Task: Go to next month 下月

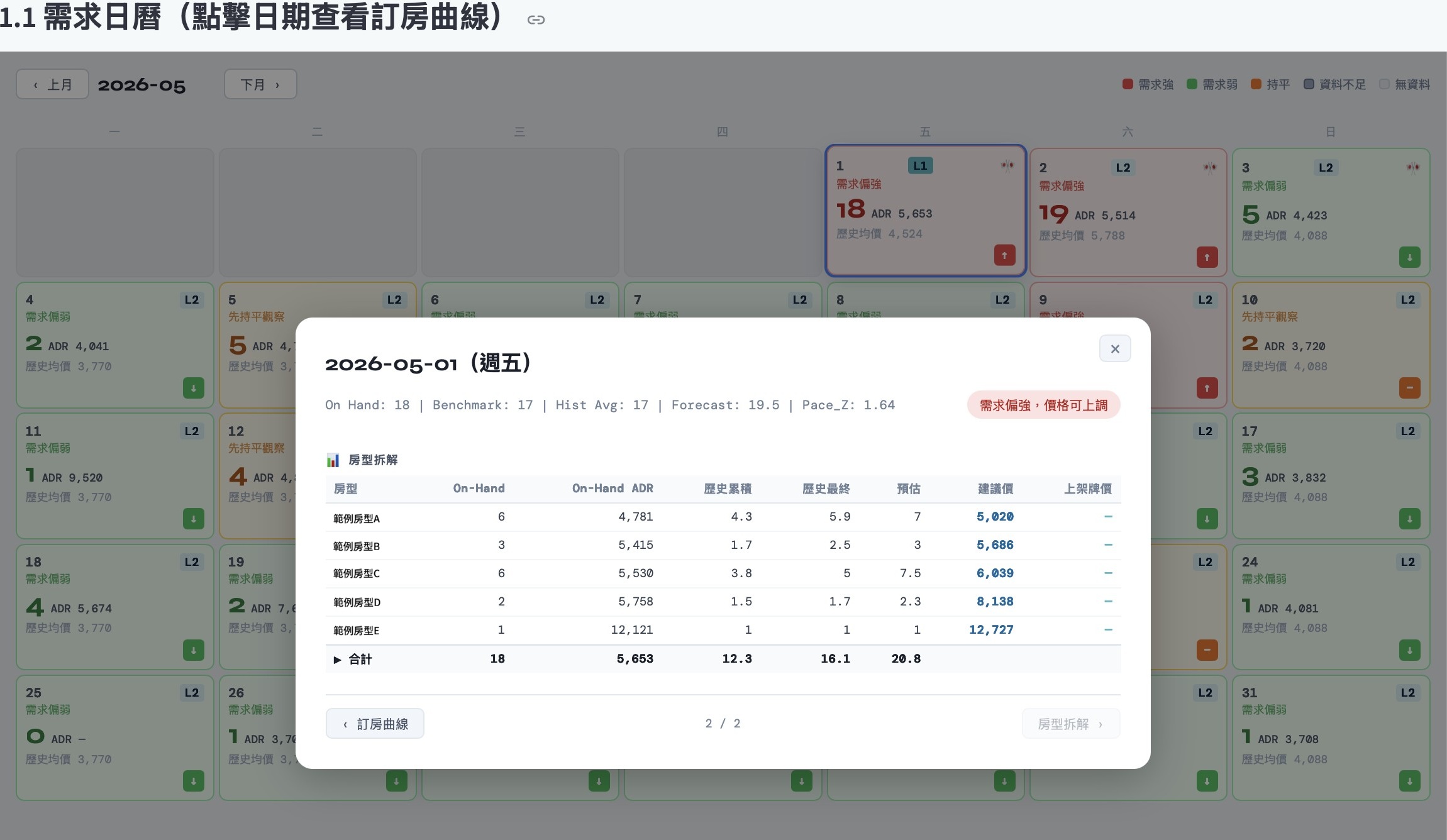Action: pyautogui.click(x=260, y=84)
